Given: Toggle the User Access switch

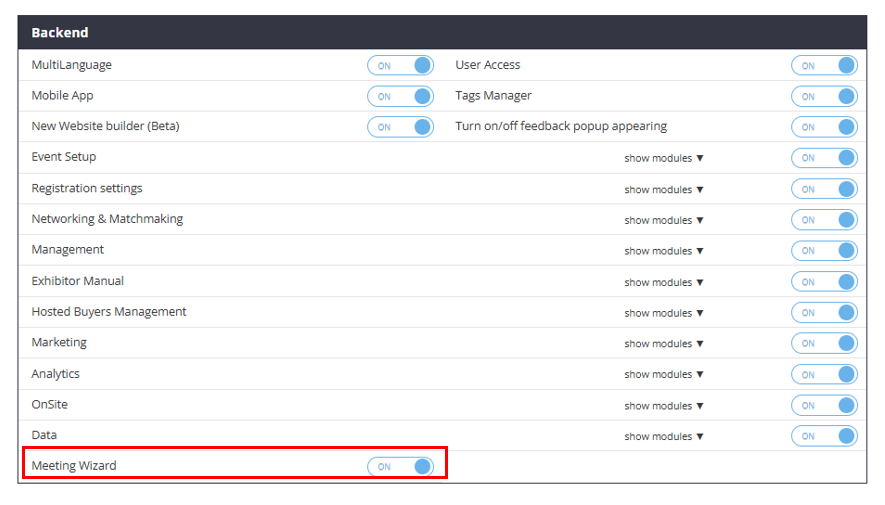Looking at the screenshot, I should [824, 66].
